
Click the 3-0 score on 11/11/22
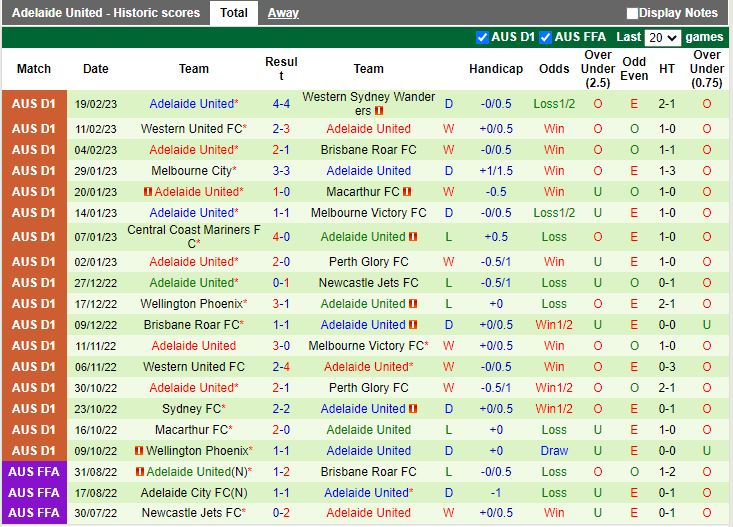(x=281, y=346)
